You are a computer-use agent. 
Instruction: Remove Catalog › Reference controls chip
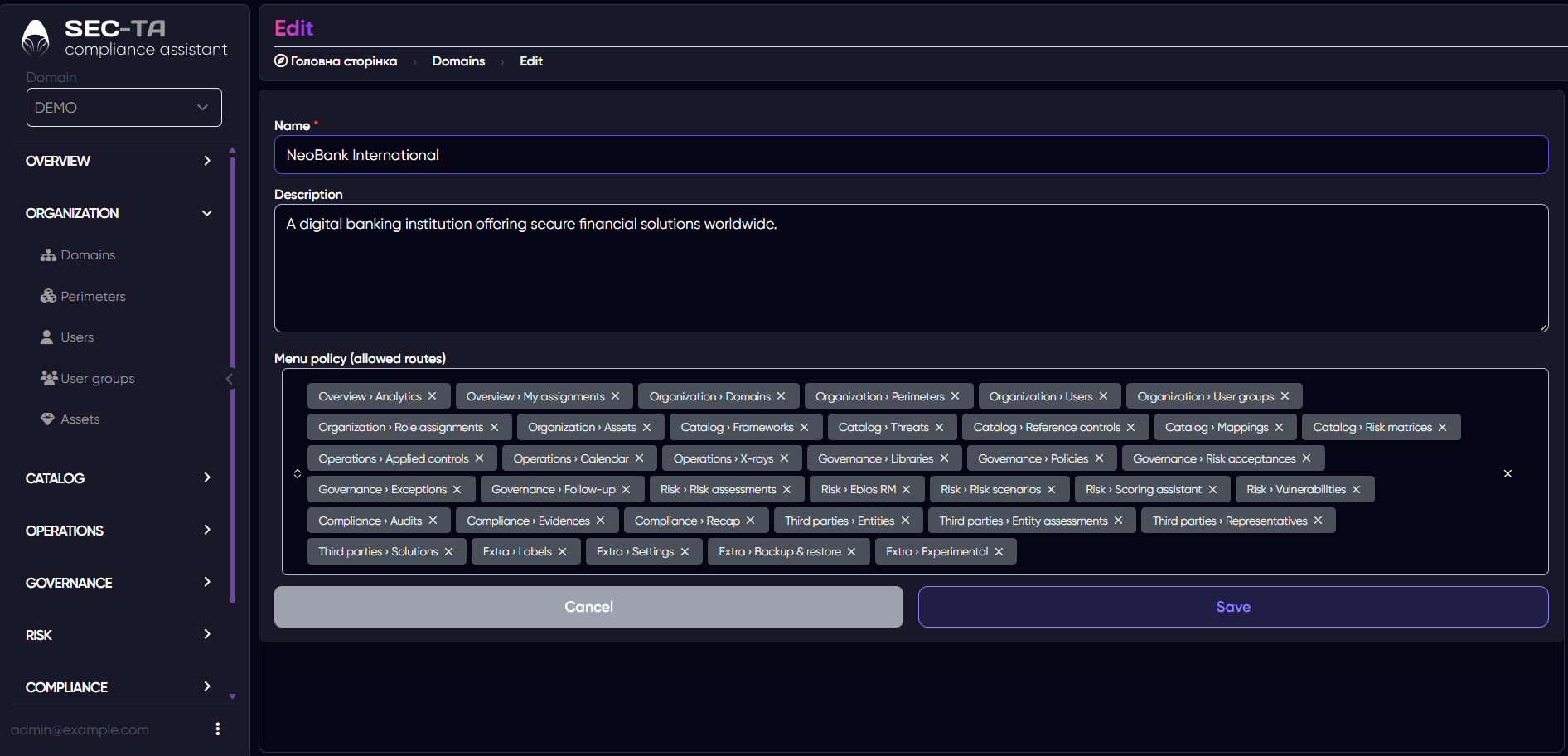[x=1130, y=427]
